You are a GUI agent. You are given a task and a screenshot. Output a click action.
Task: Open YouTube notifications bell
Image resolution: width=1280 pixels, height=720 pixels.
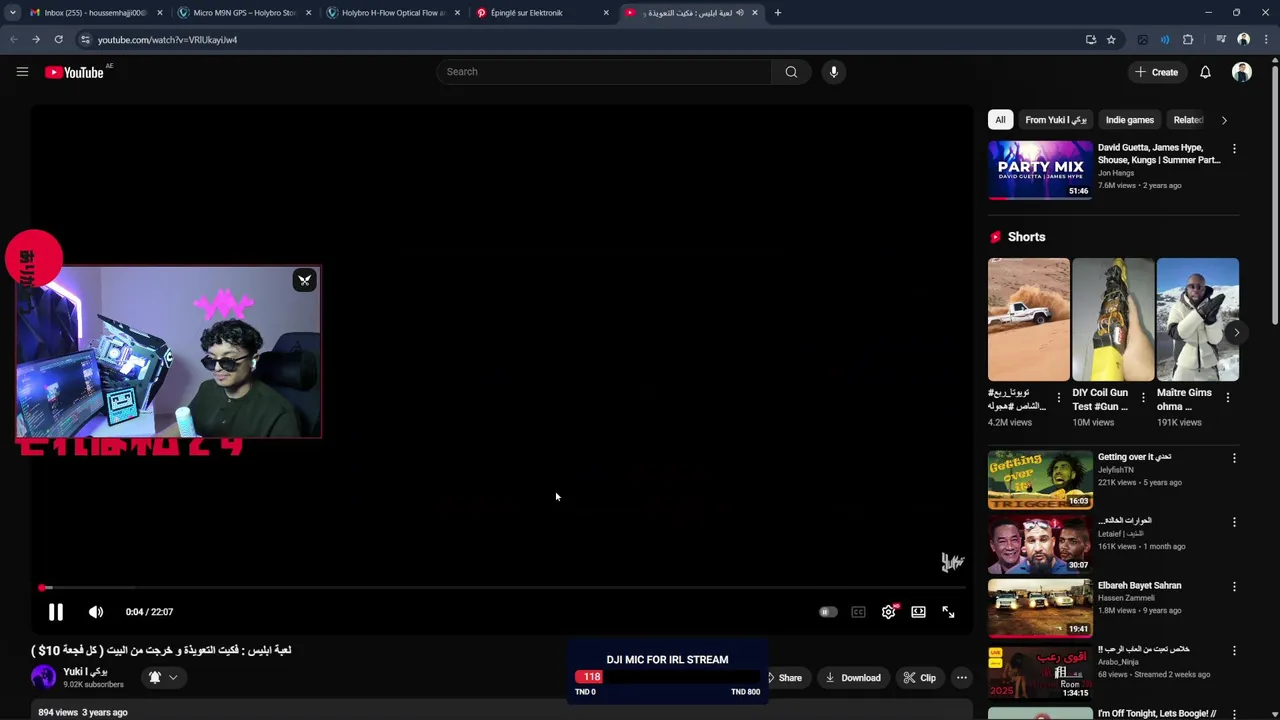[x=1205, y=72]
